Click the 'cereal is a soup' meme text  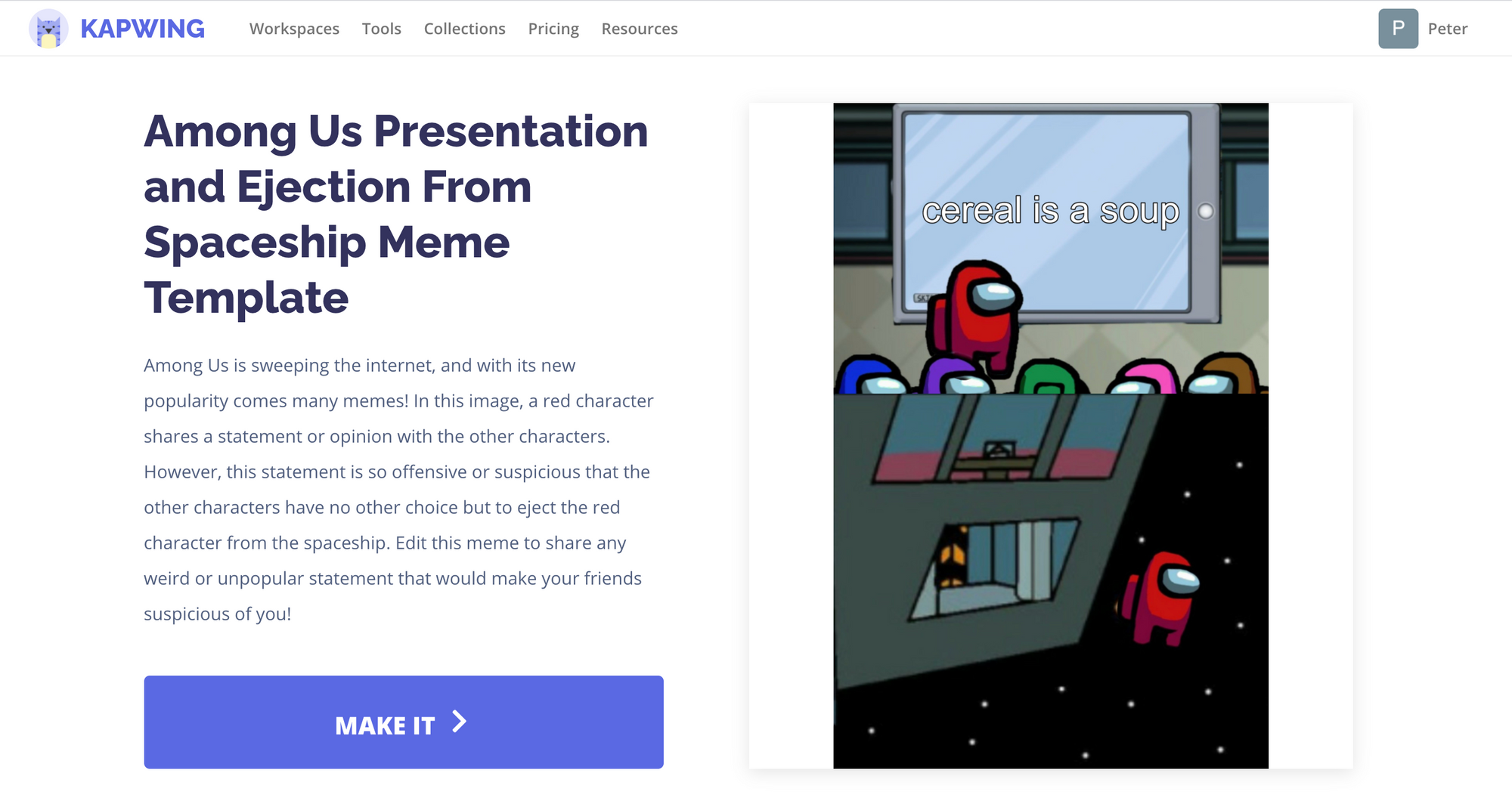1049,211
